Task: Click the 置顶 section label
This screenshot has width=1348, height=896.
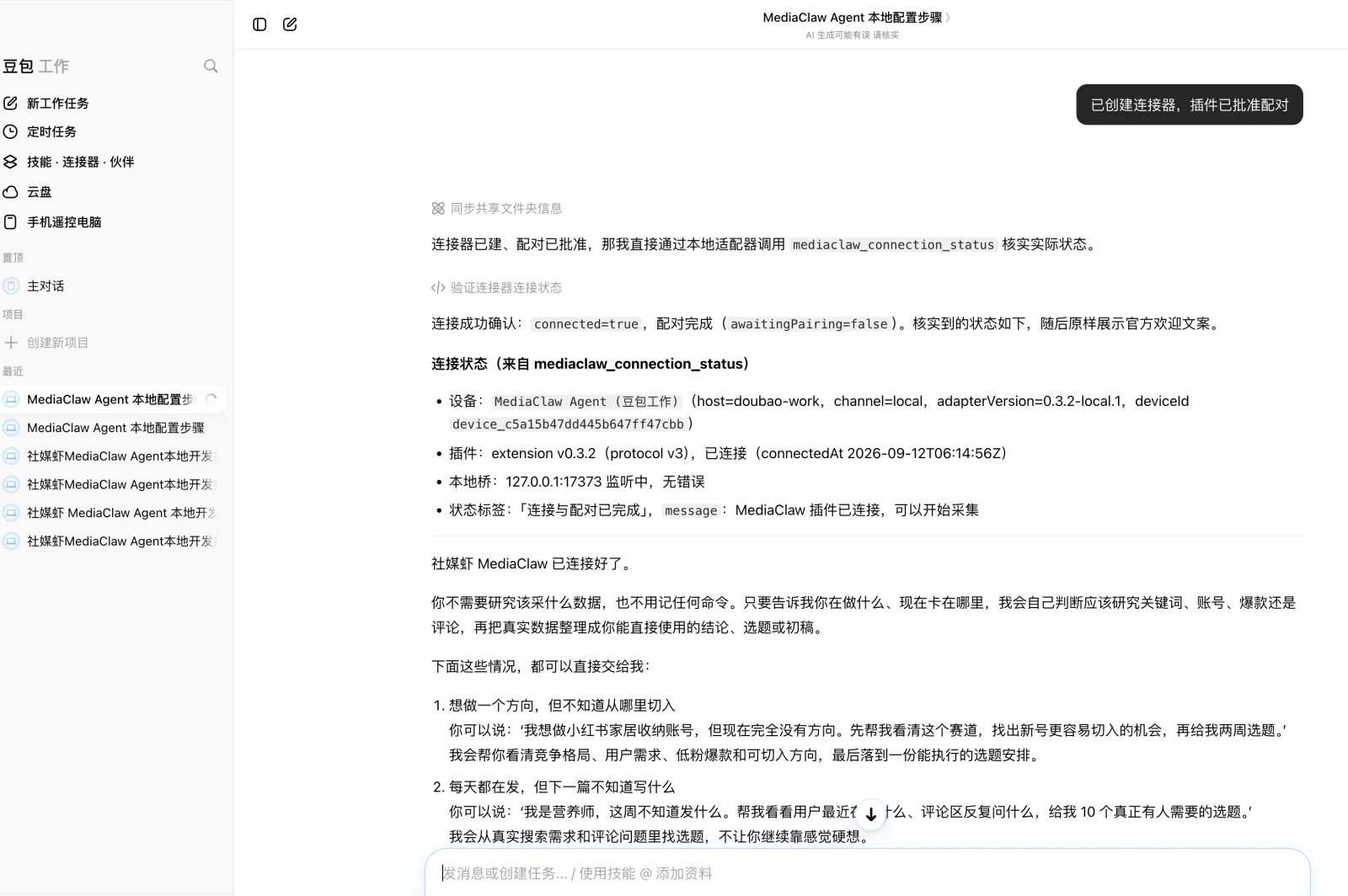Action: click(x=13, y=258)
